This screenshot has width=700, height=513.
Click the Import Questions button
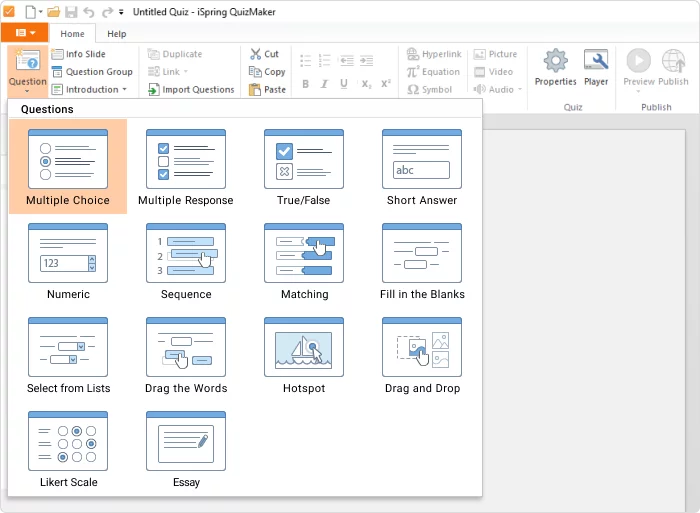[x=191, y=89]
